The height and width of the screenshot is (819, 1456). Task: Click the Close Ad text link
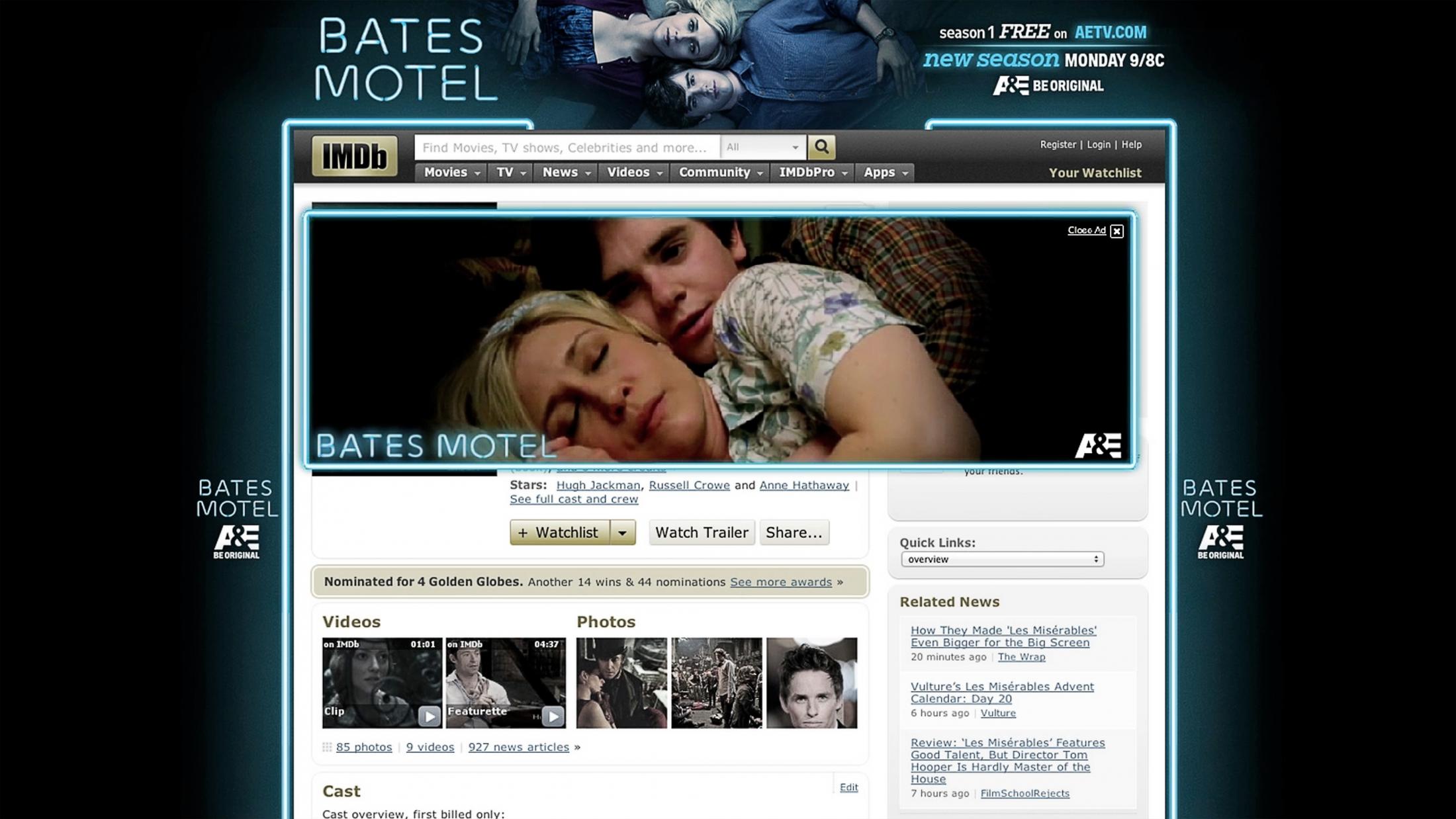click(x=1087, y=230)
